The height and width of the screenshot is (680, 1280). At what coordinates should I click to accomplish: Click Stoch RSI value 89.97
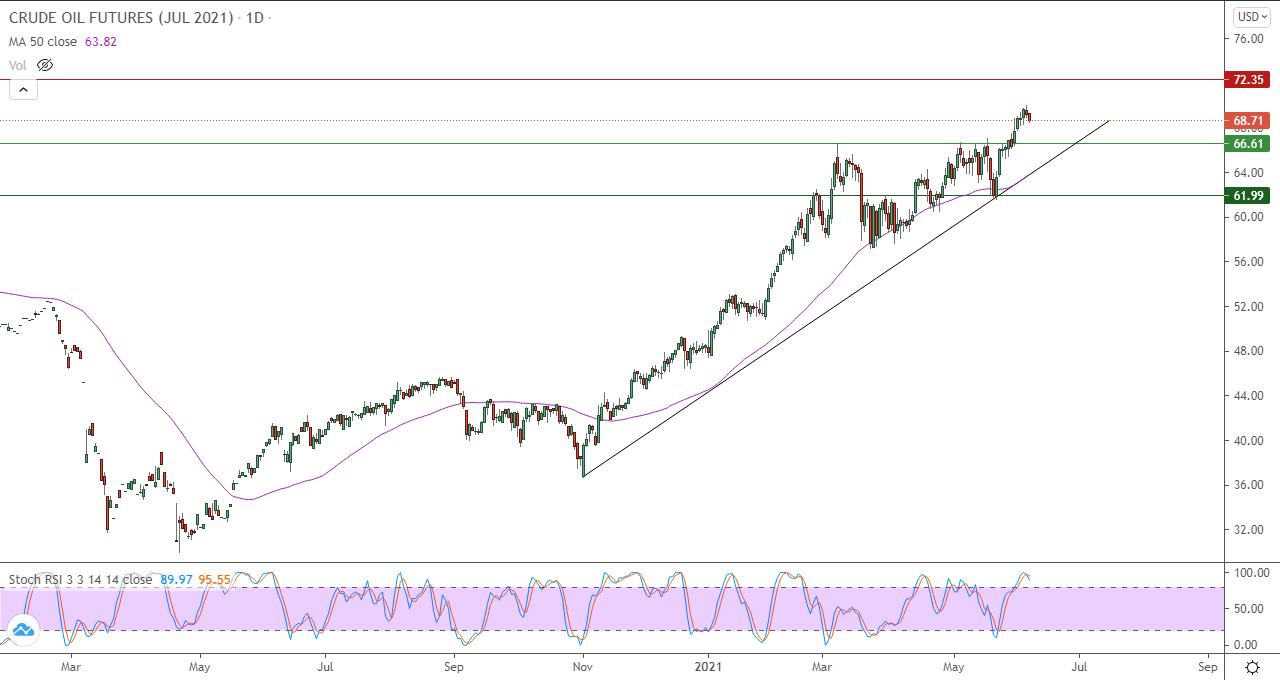pos(177,579)
